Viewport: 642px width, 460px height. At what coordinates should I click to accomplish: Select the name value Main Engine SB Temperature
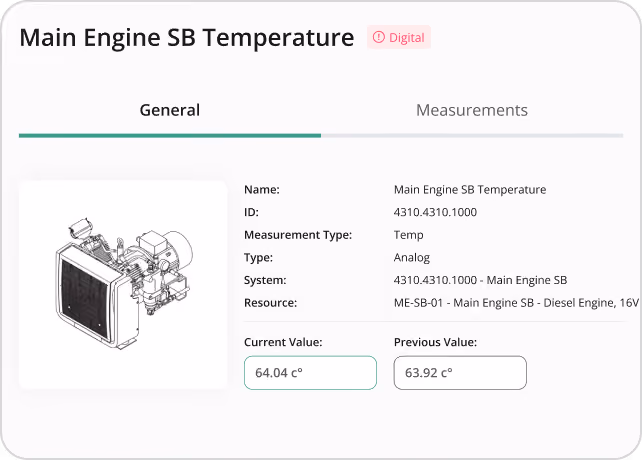[x=470, y=190]
